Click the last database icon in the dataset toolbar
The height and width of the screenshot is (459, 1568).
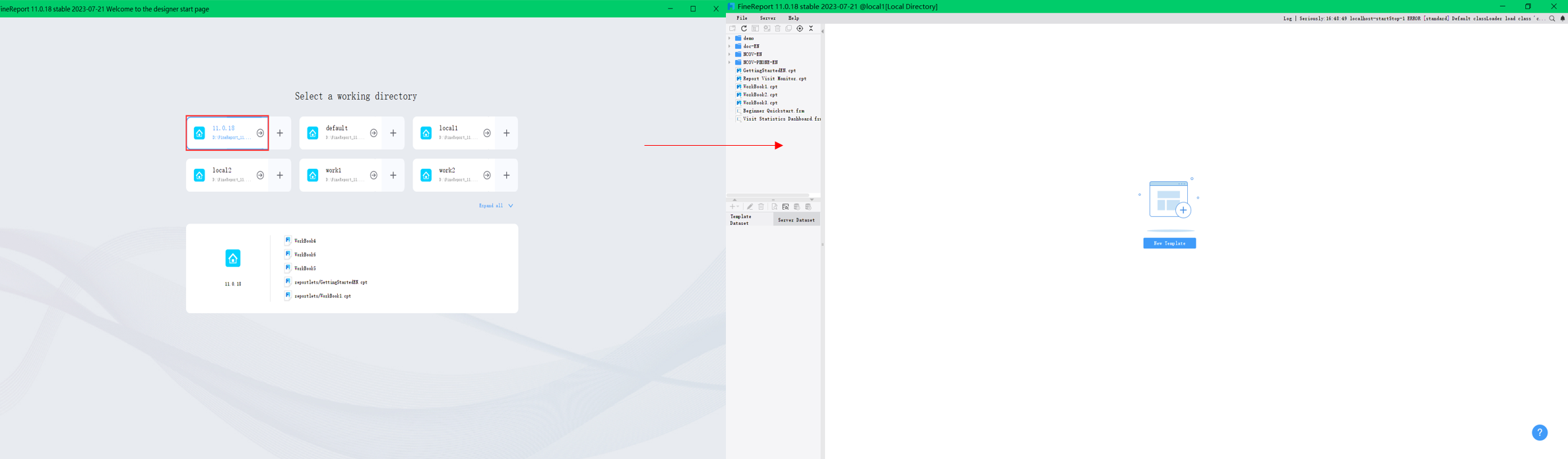(808, 206)
